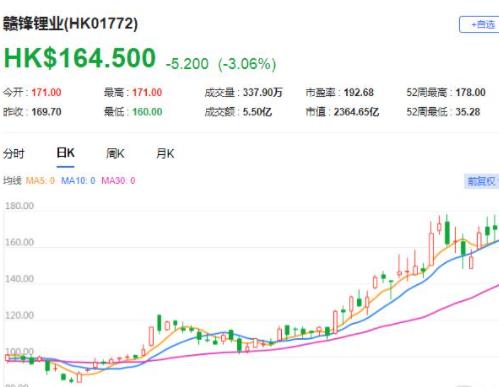Click the 100.00 y-axis label
499x387 pixels.
19,351
